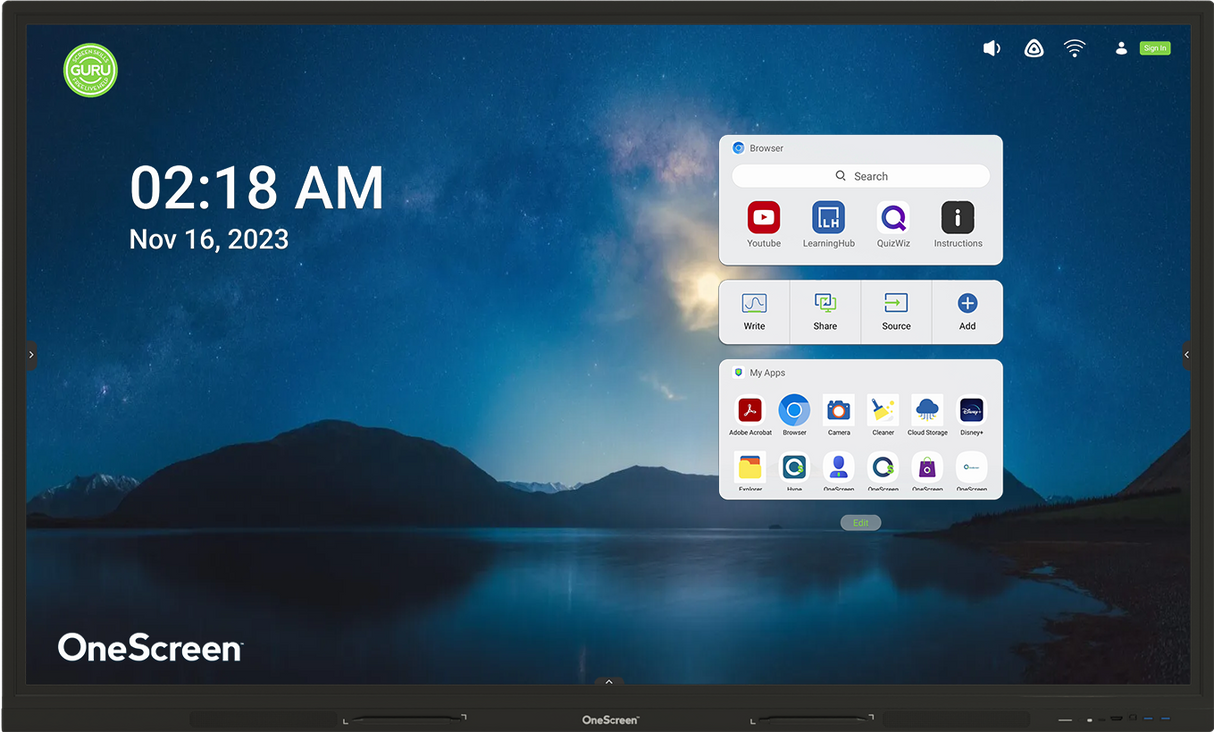The width and height of the screenshot is (1214, 732).
Task: Open the Instructions info icon
Action: (x=958, y=218)
